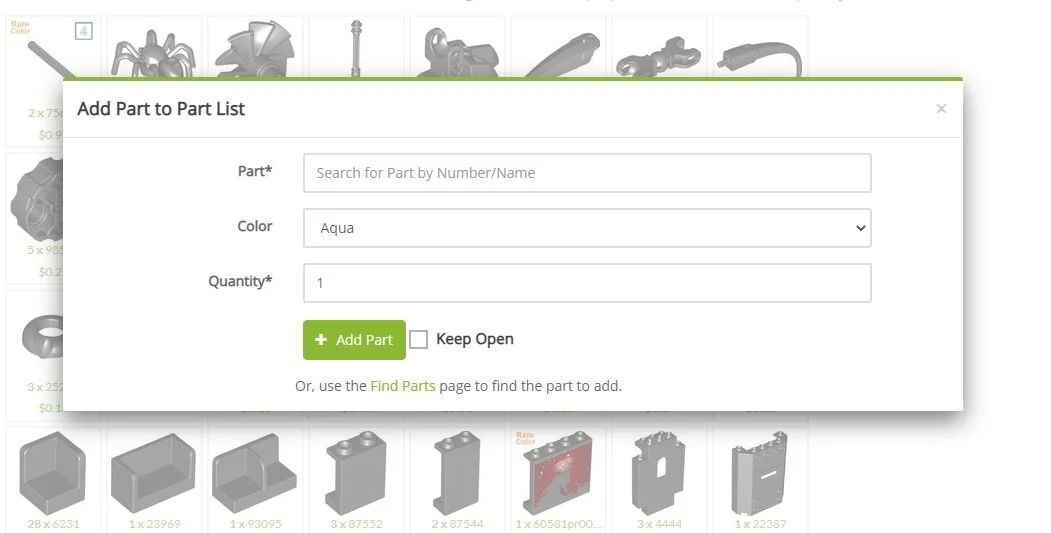The height and width of the screenshot is (533, 1051).
Task: Click the Quantity input field
Action: click(587, 283)
